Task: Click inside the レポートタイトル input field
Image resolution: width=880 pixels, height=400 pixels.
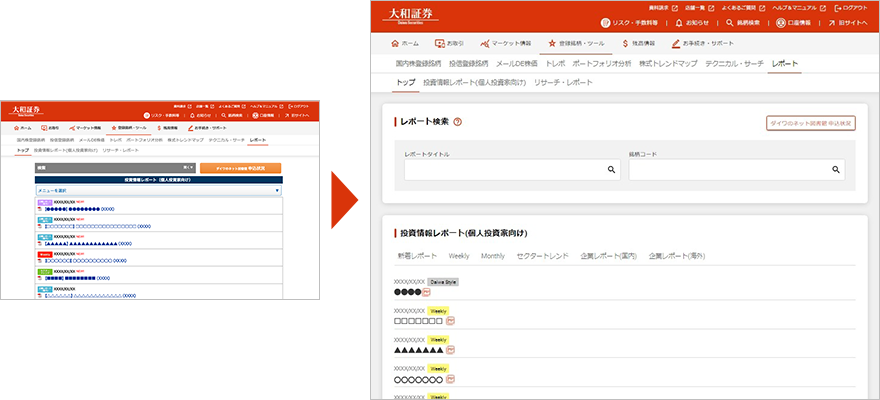Action: (503, 171)
